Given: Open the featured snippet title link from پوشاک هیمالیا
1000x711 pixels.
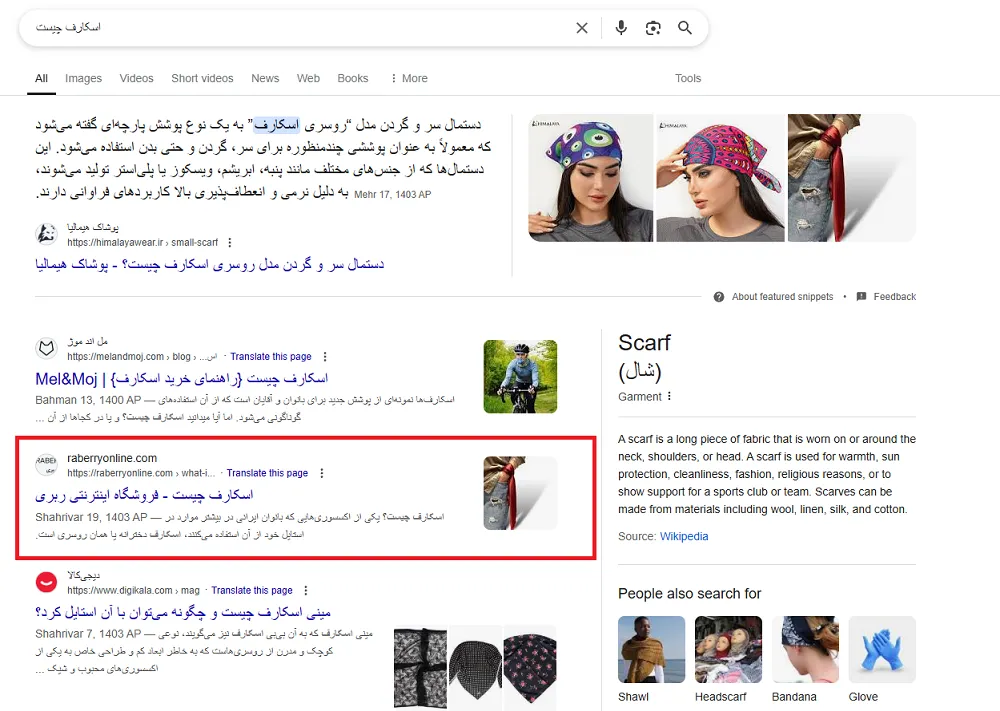Looking at the screenshot, I should click(210, 264).
